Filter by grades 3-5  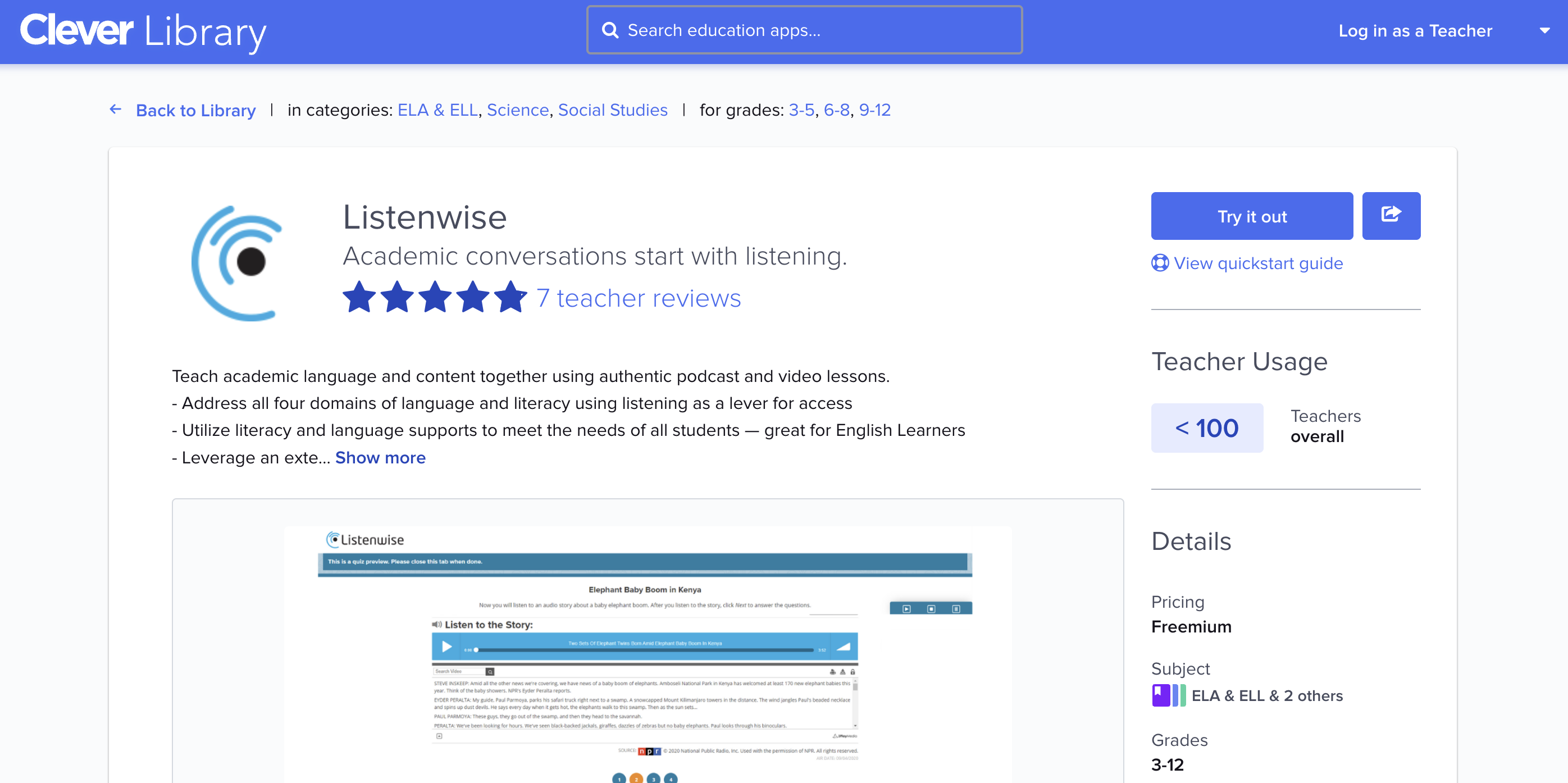(801, 110)
